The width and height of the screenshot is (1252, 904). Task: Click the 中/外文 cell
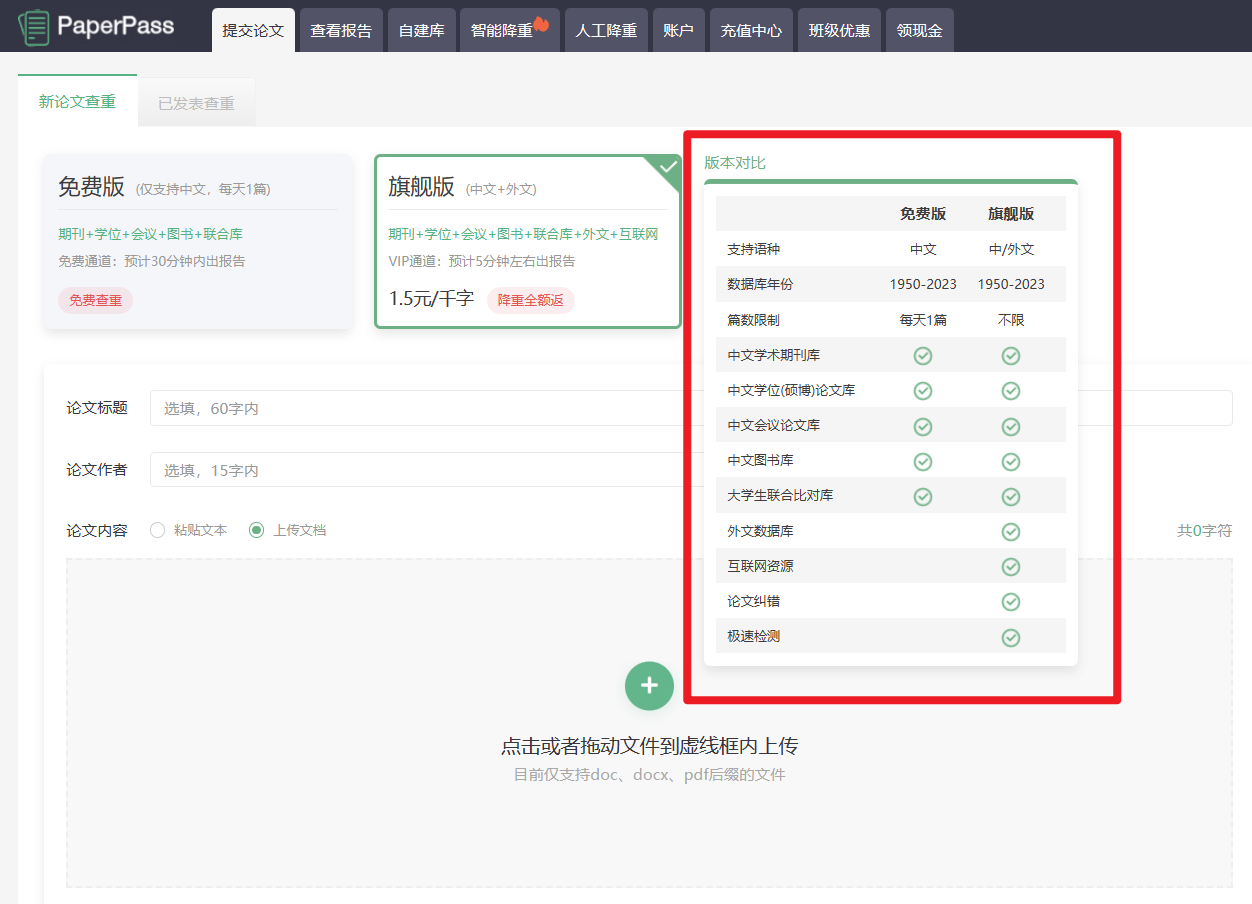(x=1011, y=249)
